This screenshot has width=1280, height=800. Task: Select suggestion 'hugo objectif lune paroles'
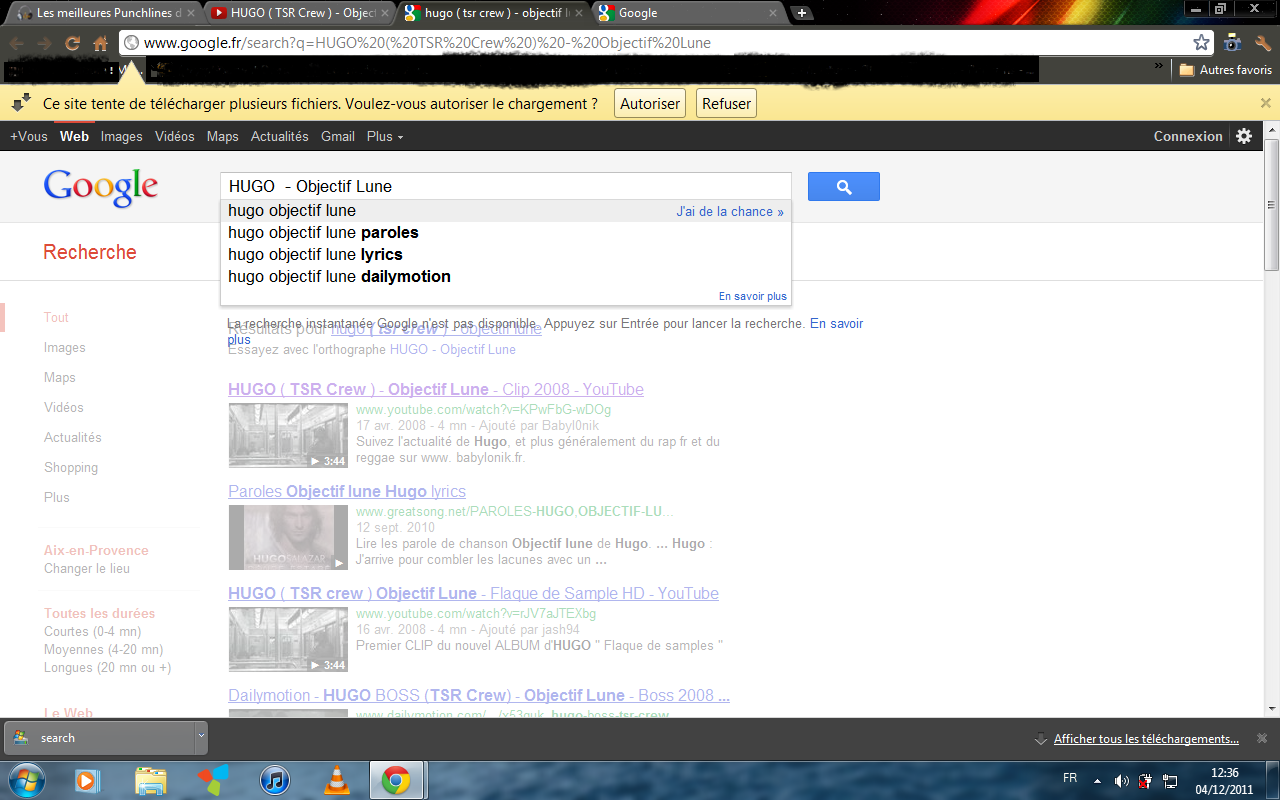click(323, 233)
